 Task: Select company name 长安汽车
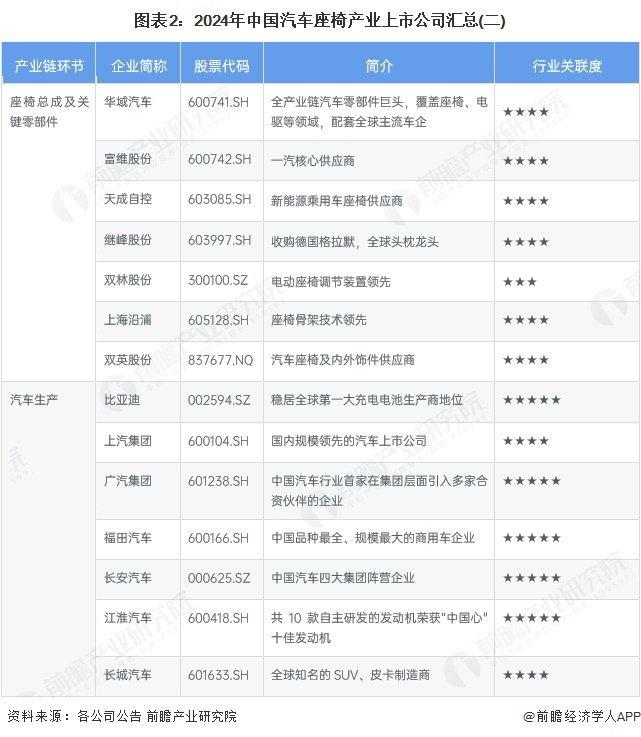(128, 578)
